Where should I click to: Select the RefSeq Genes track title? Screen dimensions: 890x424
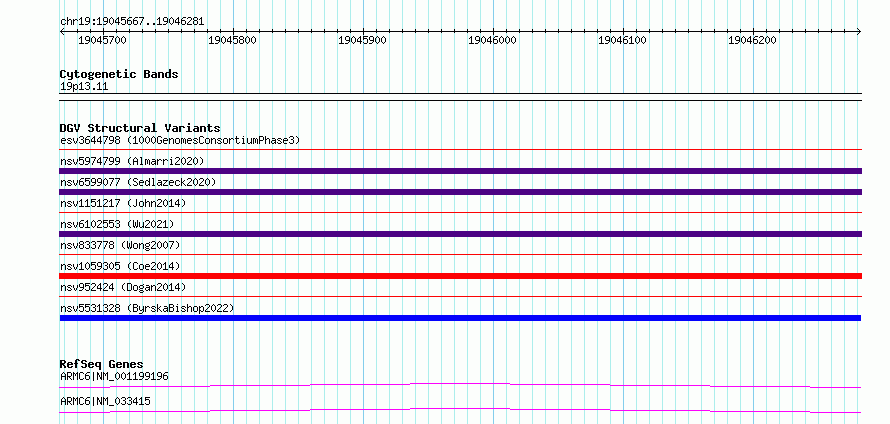click(x=102, y=364)
